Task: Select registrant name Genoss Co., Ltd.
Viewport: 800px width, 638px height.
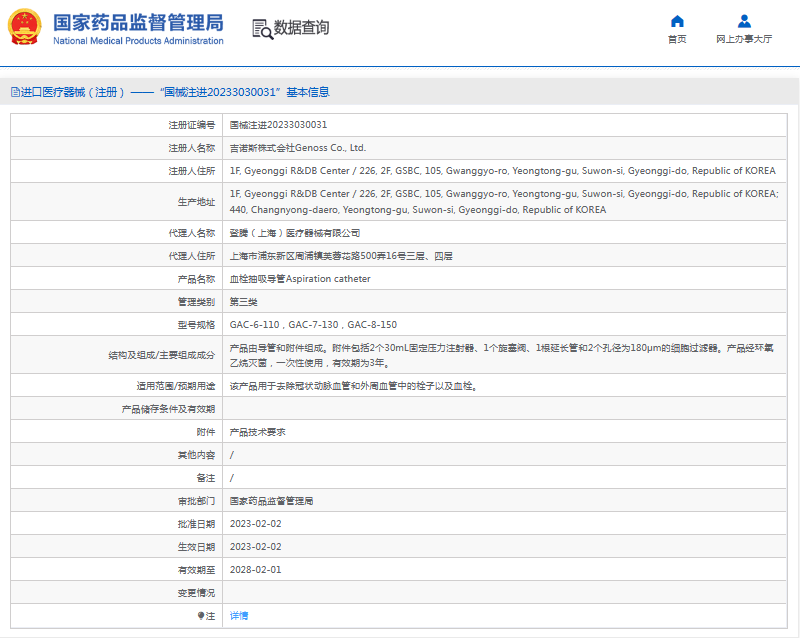Action: 297,148
